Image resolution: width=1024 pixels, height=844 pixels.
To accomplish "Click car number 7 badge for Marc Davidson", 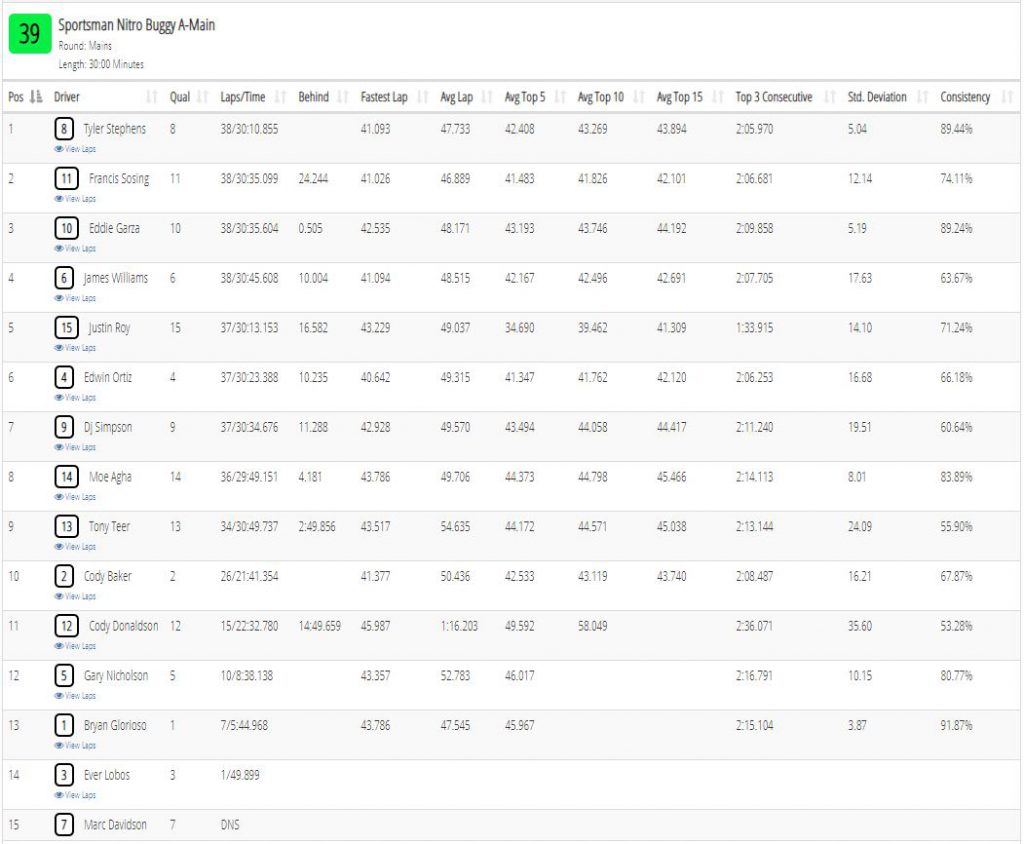I will click(64, 824).
